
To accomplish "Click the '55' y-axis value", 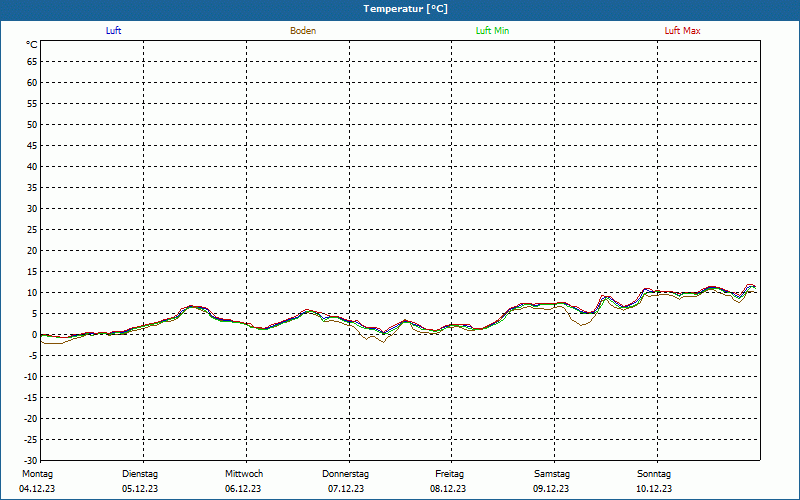I will pos(32,104).
